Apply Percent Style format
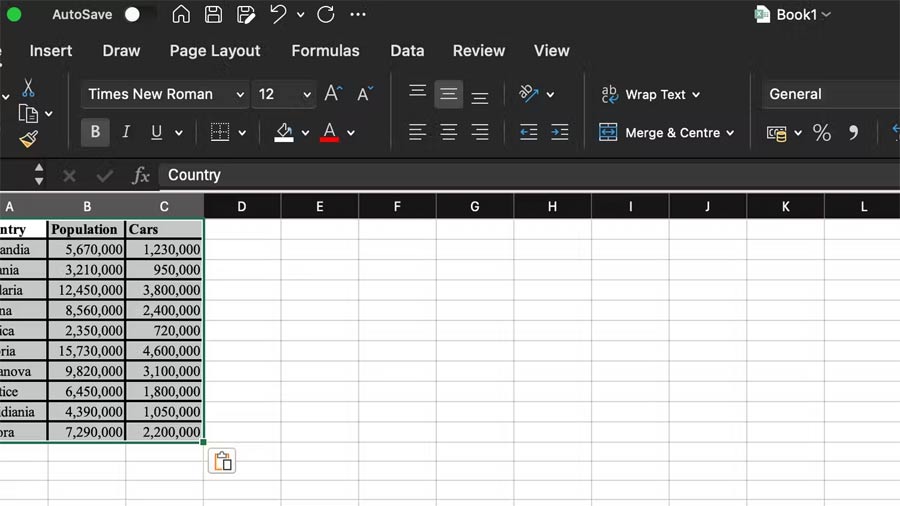 pyautogui.click(x=821, y=133)
